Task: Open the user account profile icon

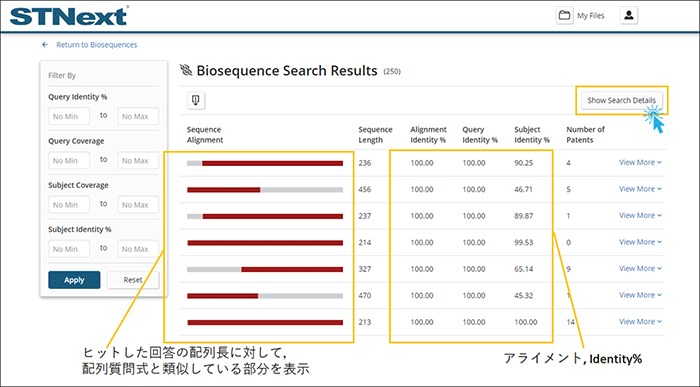Action: pyautogui.click(x=629, y=15)
